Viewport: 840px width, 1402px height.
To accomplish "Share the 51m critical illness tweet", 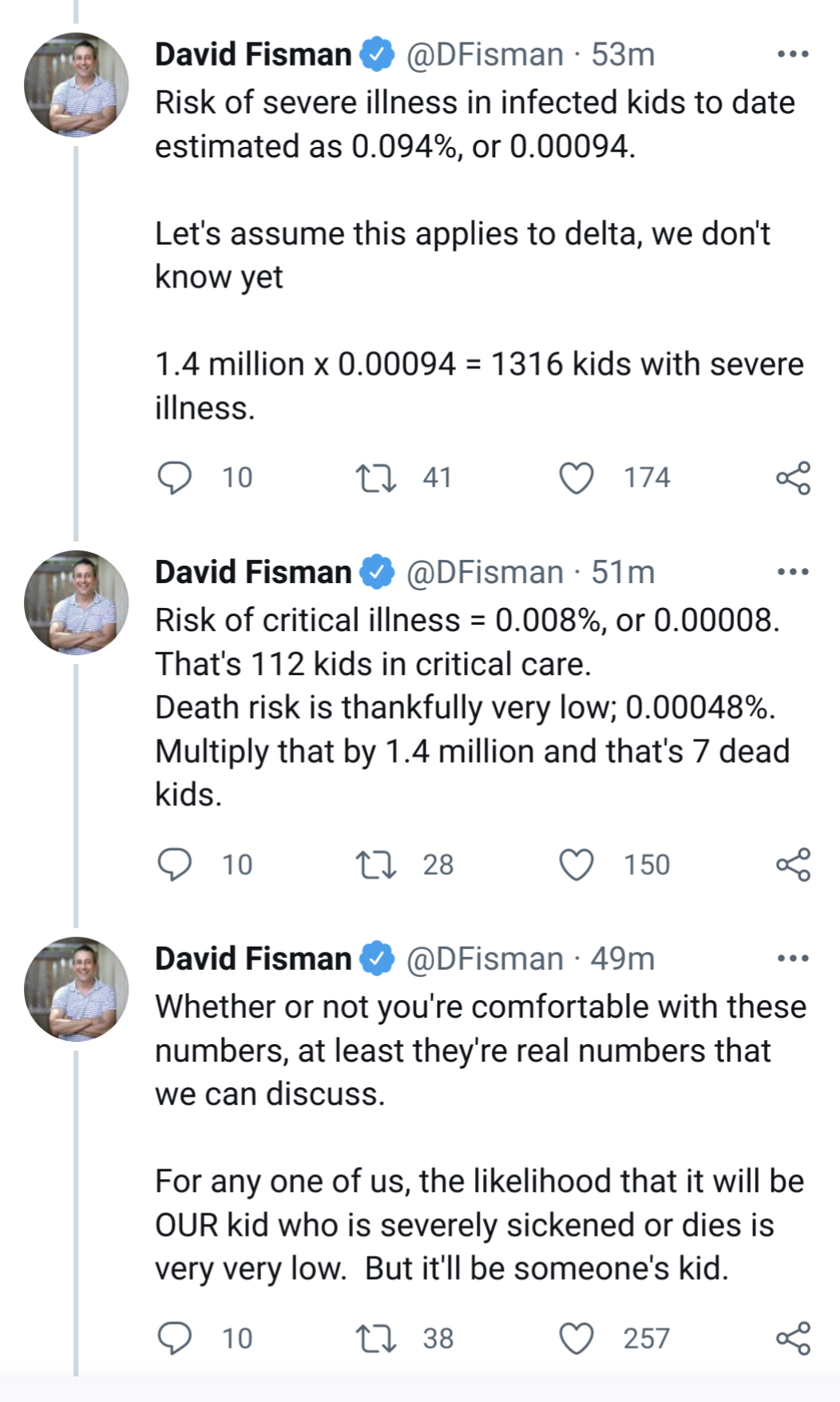I will pyautogui.click(x=793, y=864).
